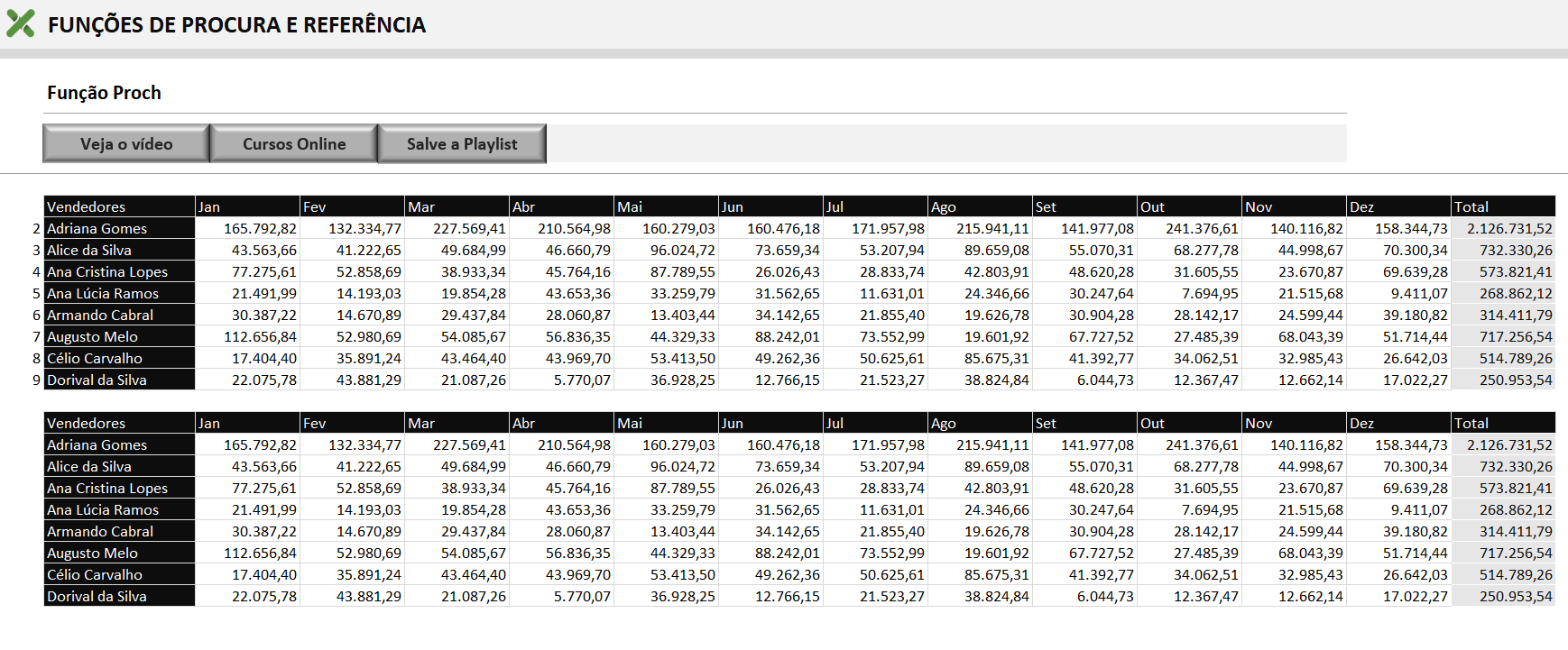This screenshot has width=1568, height=650.
Task: Select Adriana Gomes in row 2
Action: (x=119, y=228)
